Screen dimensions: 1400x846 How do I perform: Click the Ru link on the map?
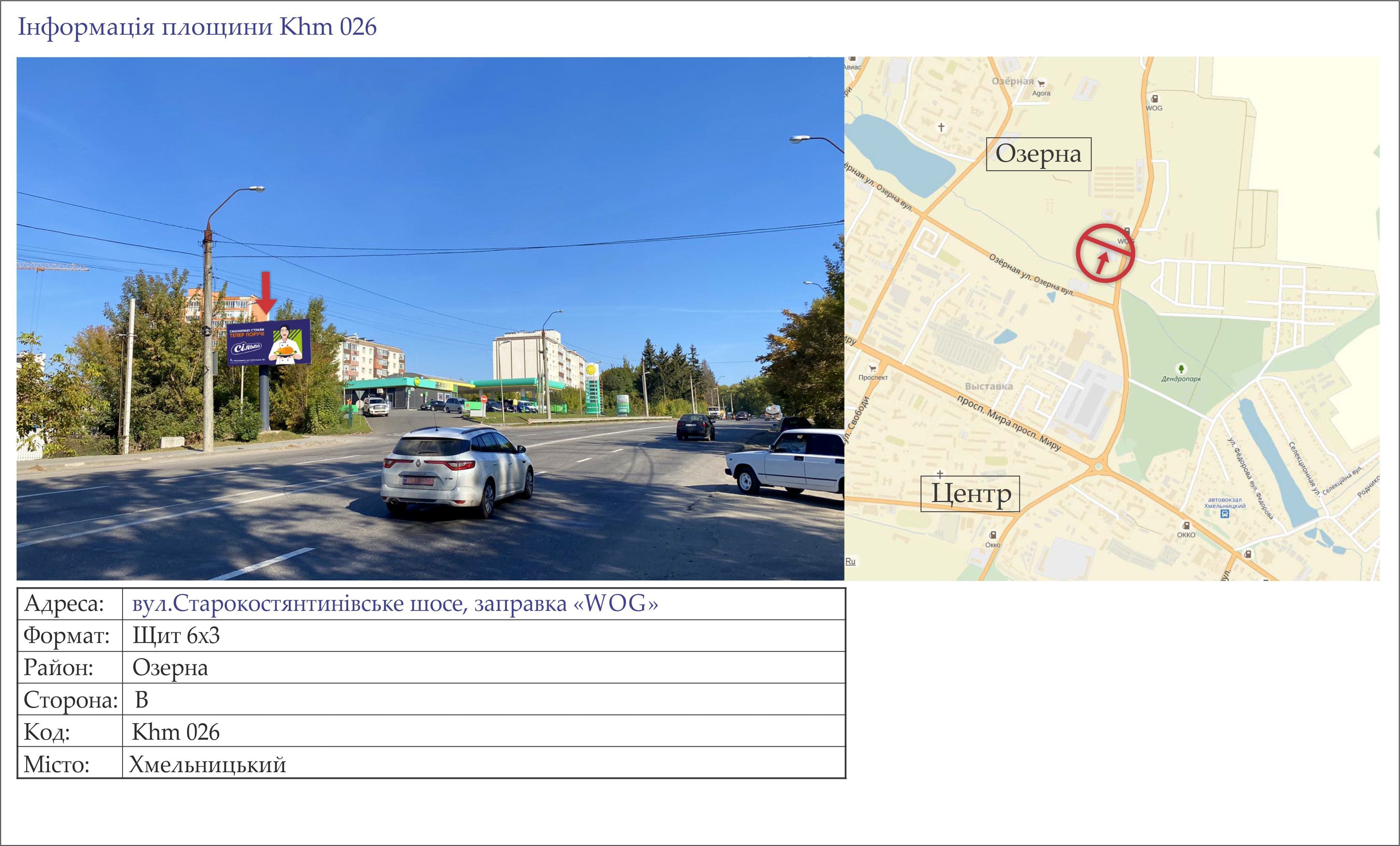point(850,561)
